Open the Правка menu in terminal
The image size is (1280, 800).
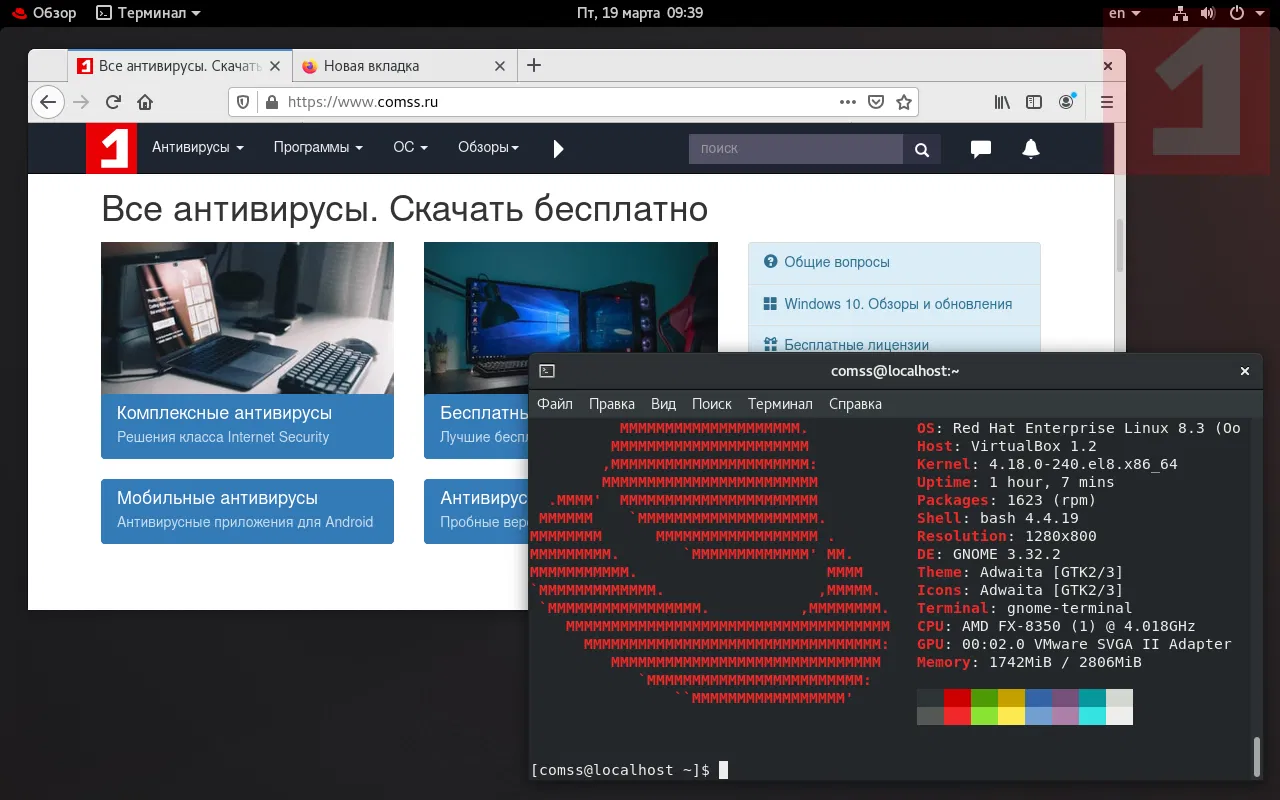click(612, 404)
